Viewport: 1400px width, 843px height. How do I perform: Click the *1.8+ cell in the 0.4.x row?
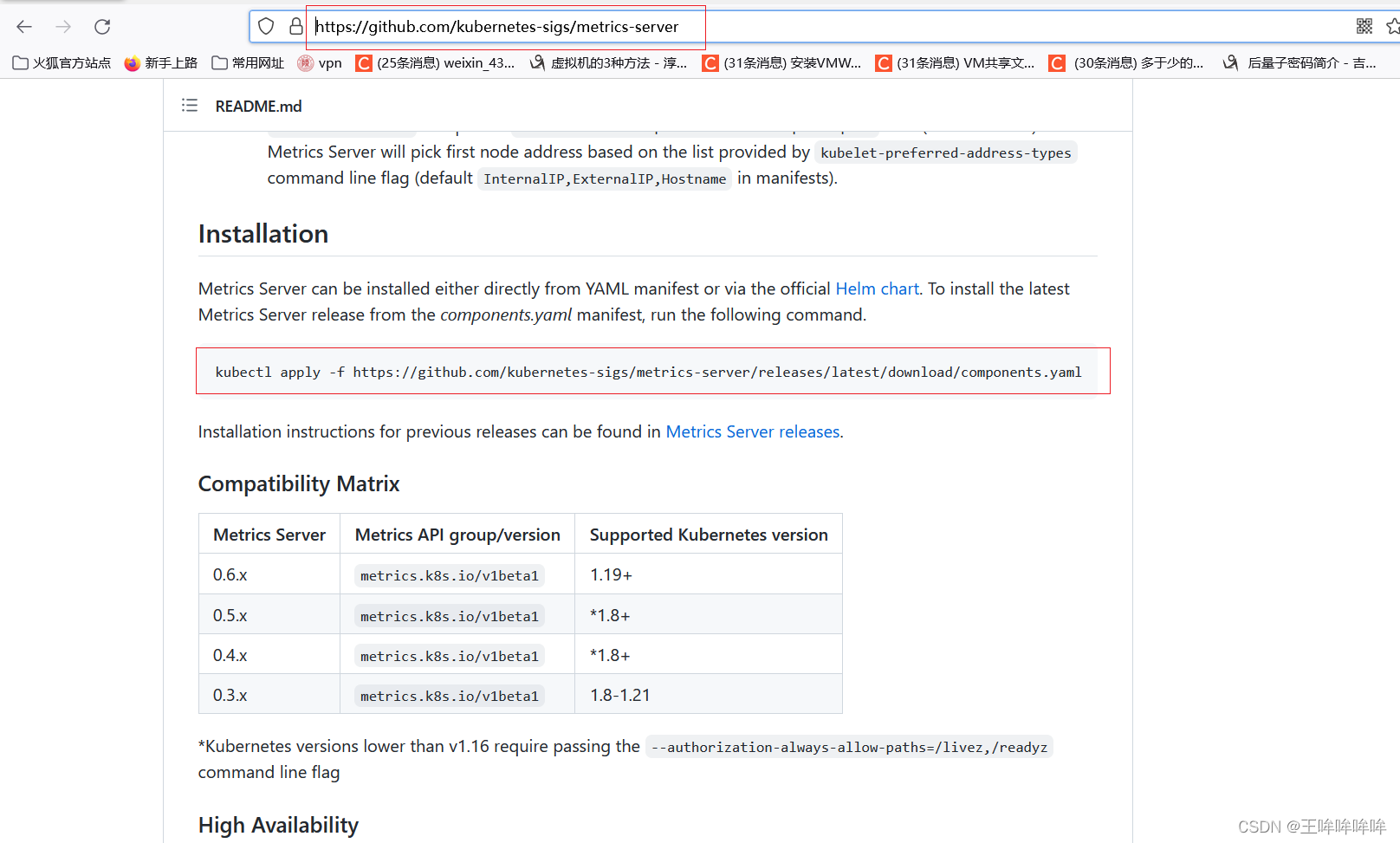pos(709,655)
